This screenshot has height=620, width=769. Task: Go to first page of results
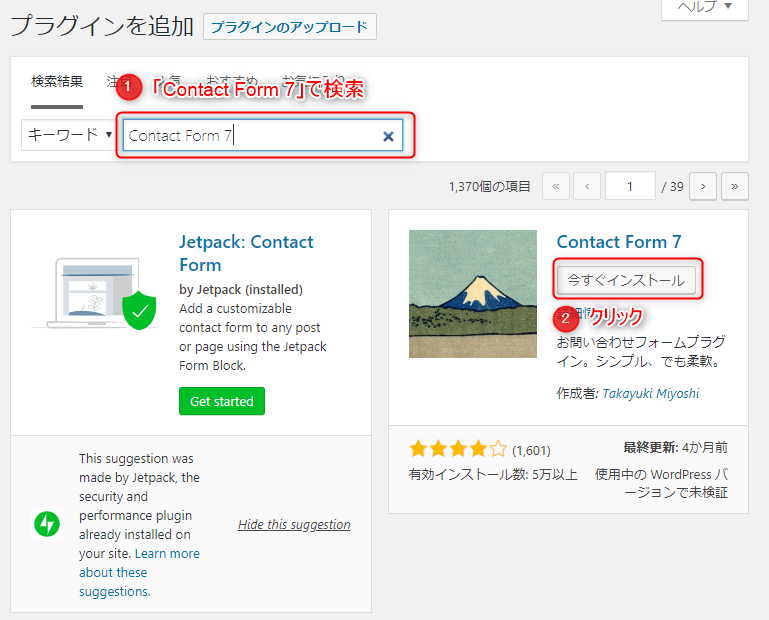556,186
